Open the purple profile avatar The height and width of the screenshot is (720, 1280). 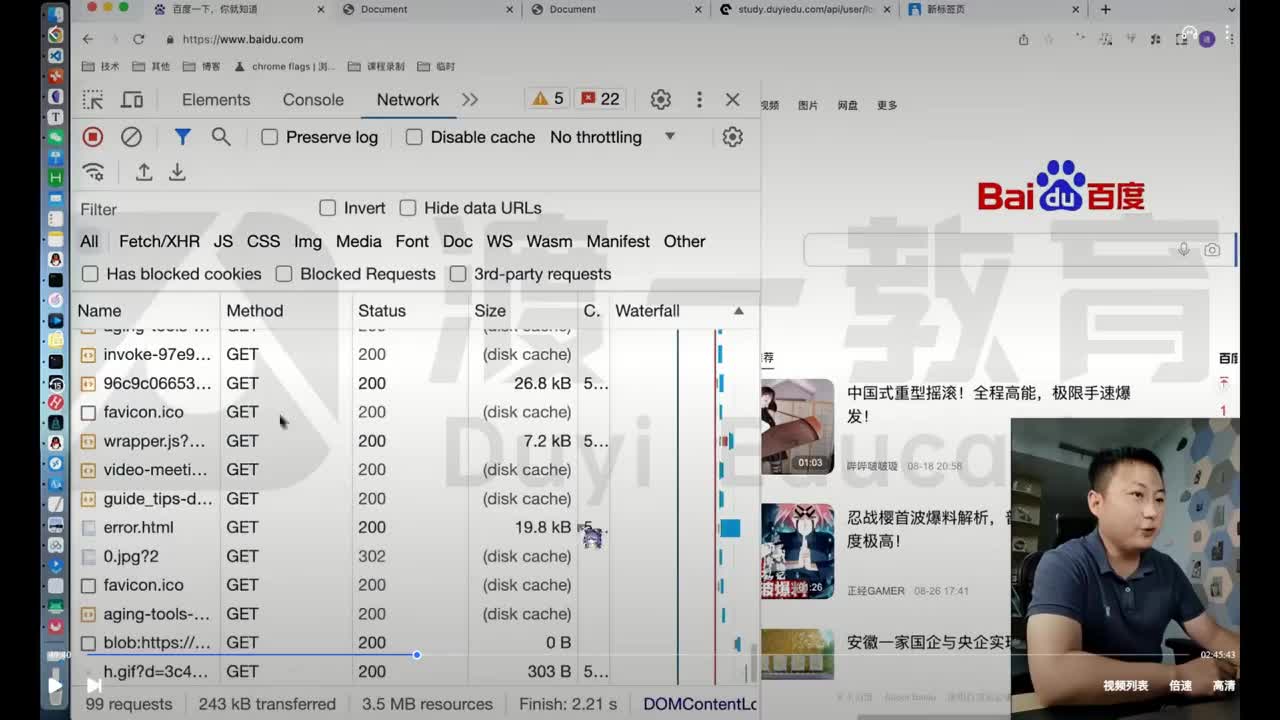1207,39
